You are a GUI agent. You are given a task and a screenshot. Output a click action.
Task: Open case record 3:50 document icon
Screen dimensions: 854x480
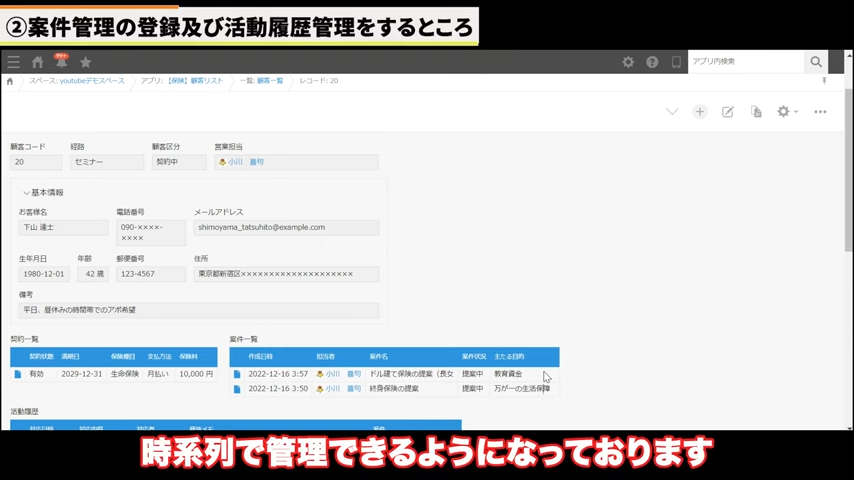pos(237,389)
